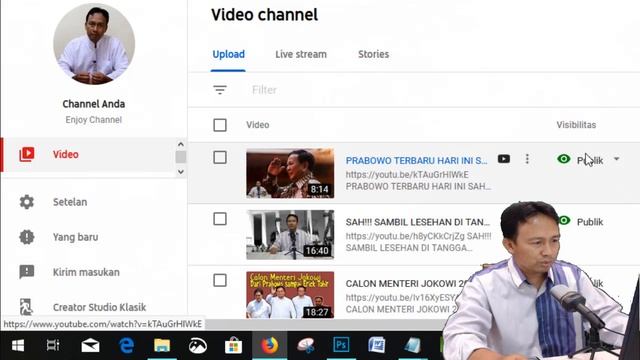
Task: Open PRABOWO video thumbnail 8:14
Action: click(290, 173)
